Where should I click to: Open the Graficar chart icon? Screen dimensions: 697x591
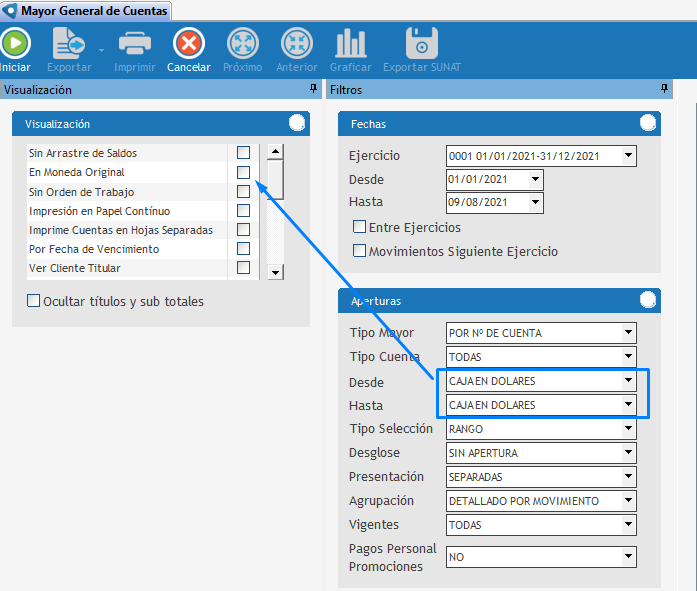click(x=350, y=43)
